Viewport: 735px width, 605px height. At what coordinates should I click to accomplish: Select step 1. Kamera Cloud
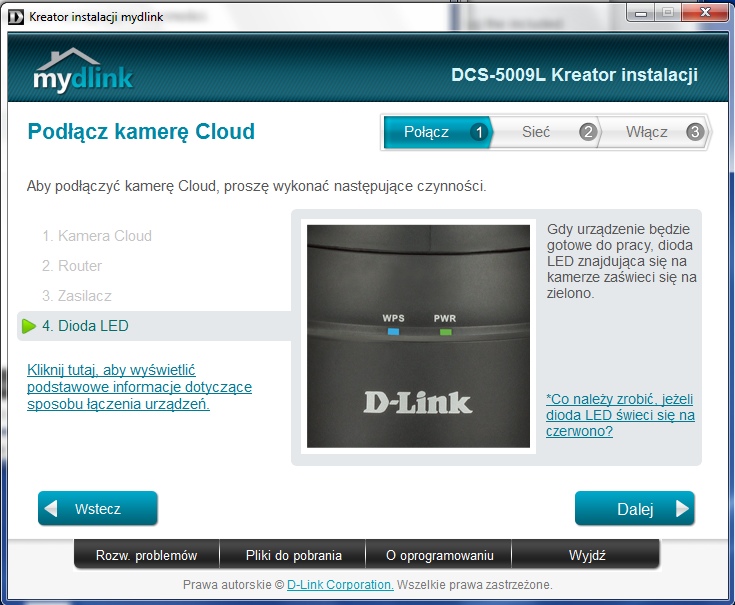(x=97, y=236)
